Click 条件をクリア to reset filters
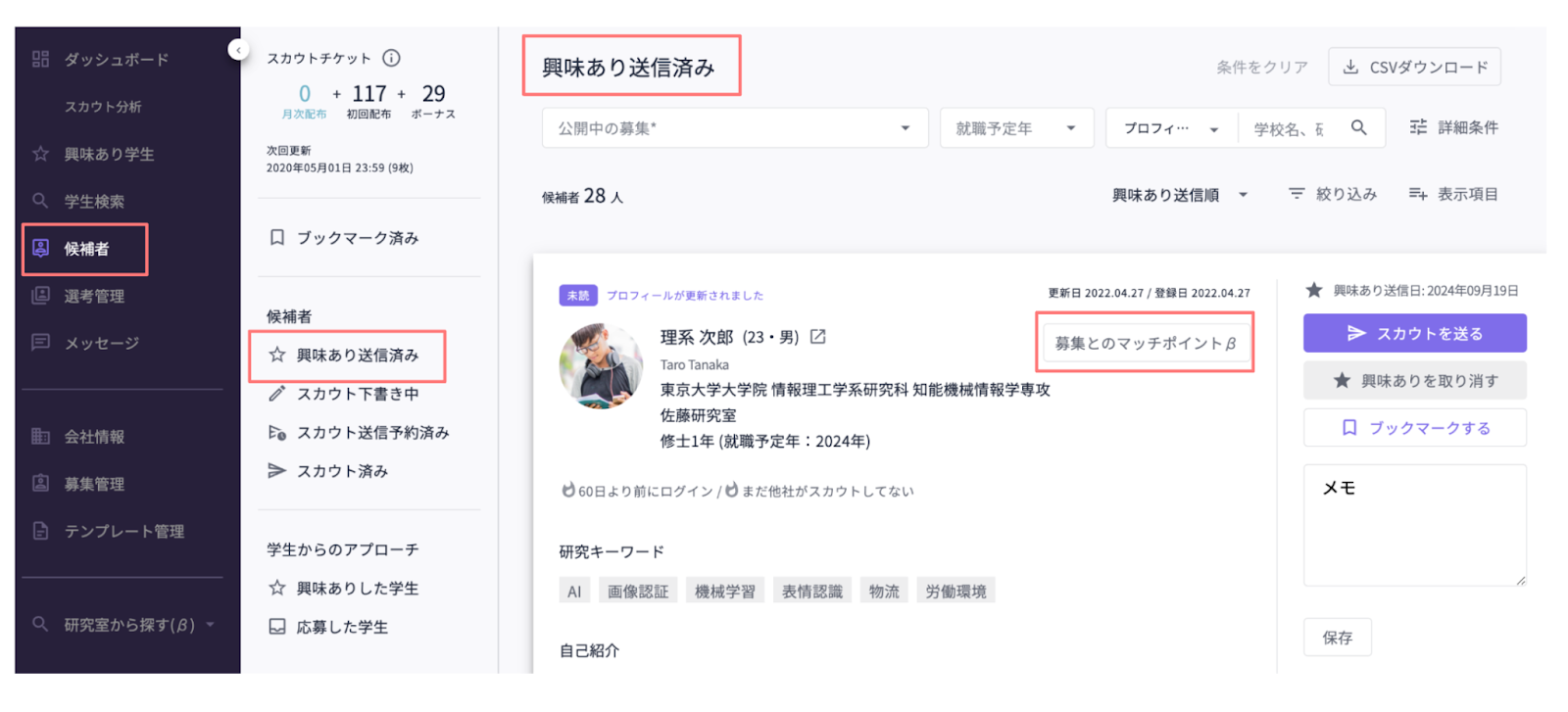Image resolution: width=1568 pixels, height=712 pixels. (x=1261, y=68)
